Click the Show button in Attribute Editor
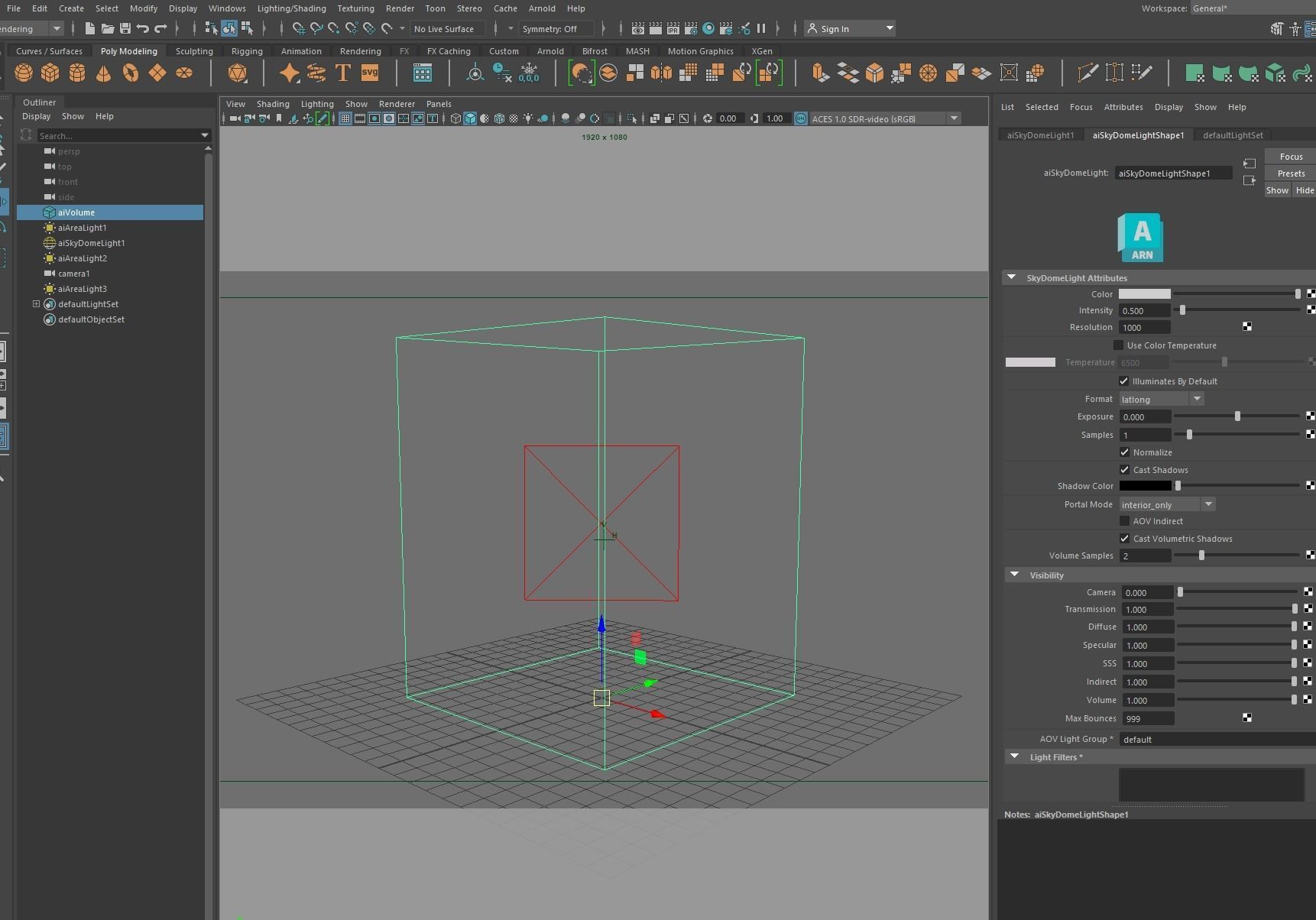This screenshot has height=920, width=1316. coord(1277,190)
